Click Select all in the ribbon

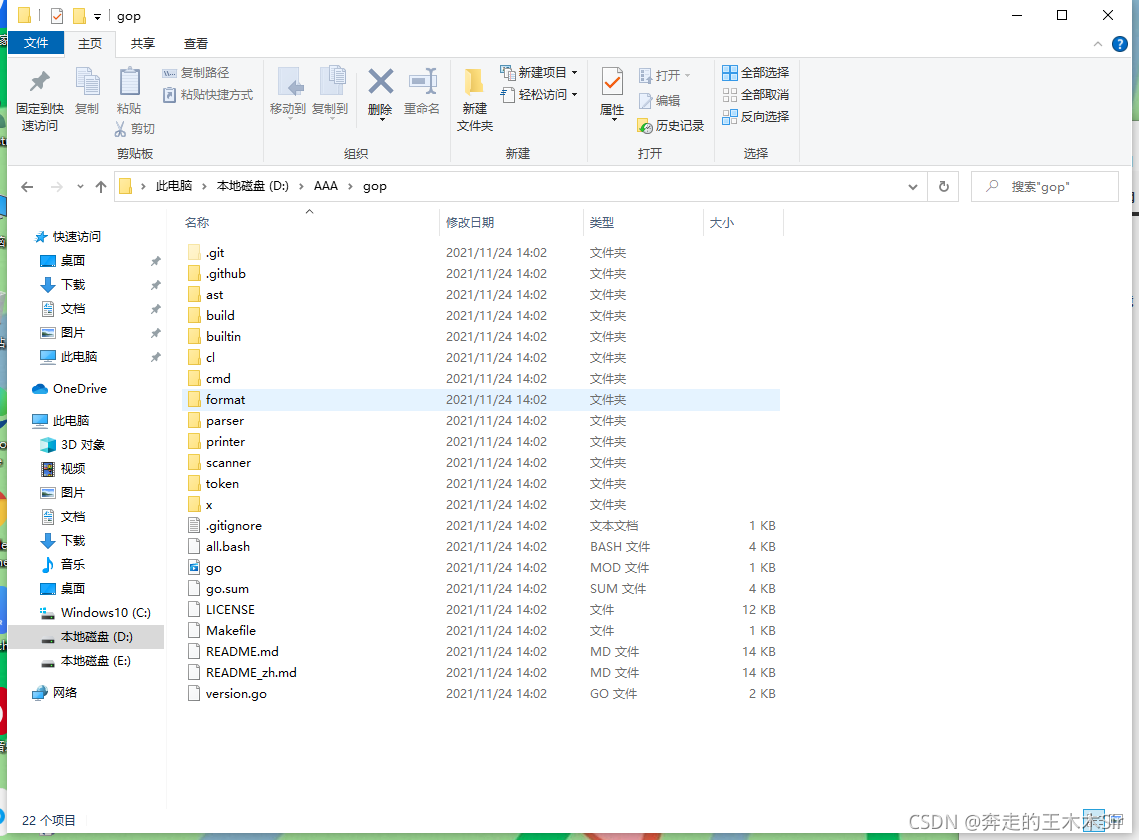click(755, 73)
